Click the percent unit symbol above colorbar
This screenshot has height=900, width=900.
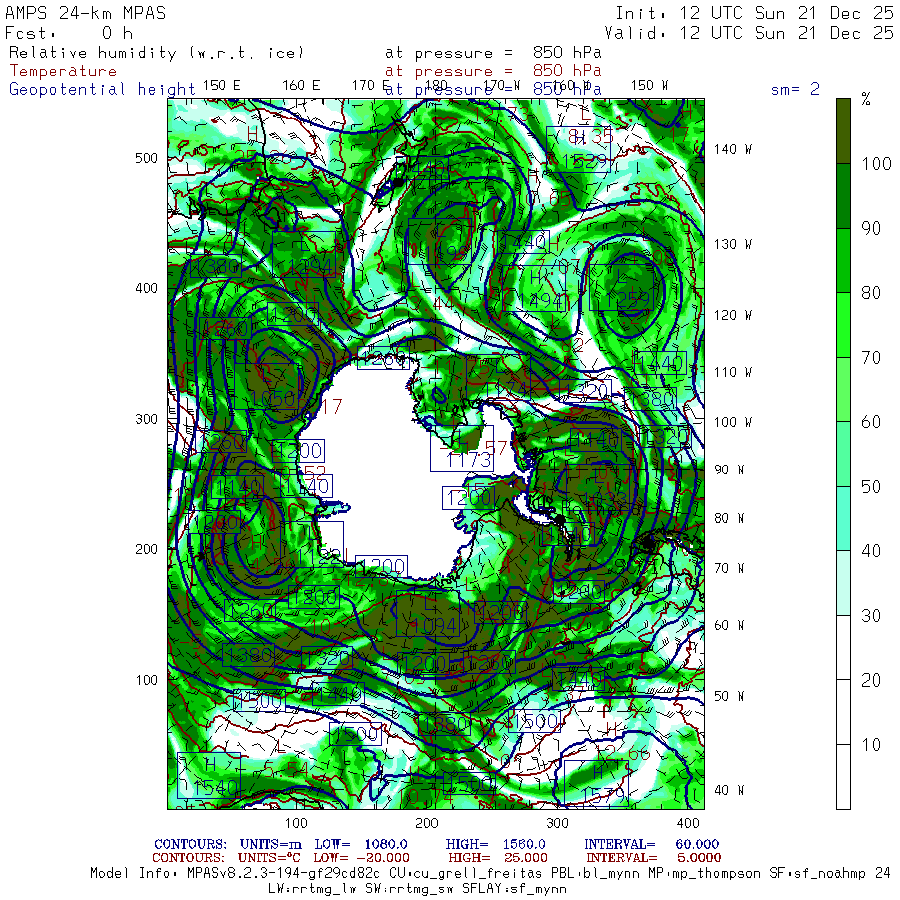point(866,99)
